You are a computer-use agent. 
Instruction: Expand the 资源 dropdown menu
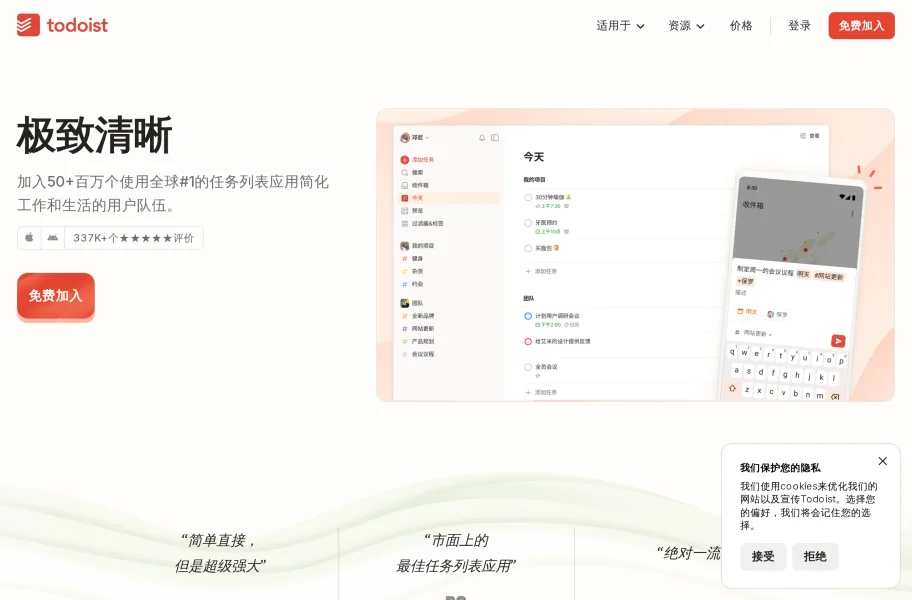point(686,26)
